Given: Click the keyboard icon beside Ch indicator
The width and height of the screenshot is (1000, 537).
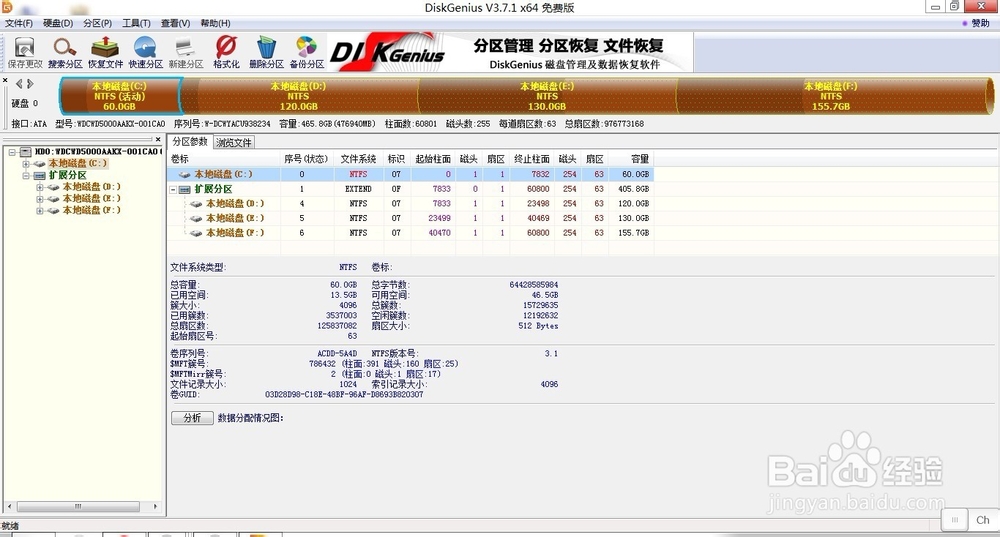Looking at the screenshot, I should tap(955, 520).
